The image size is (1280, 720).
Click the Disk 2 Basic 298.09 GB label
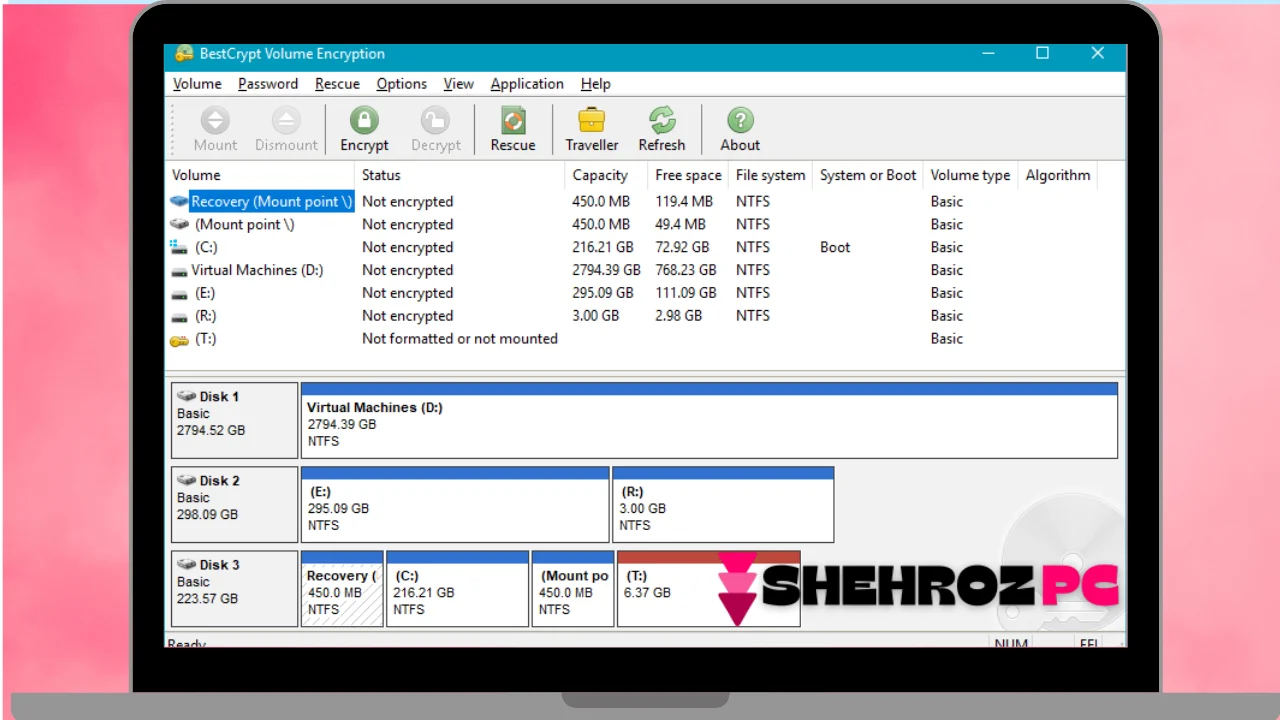234,504
